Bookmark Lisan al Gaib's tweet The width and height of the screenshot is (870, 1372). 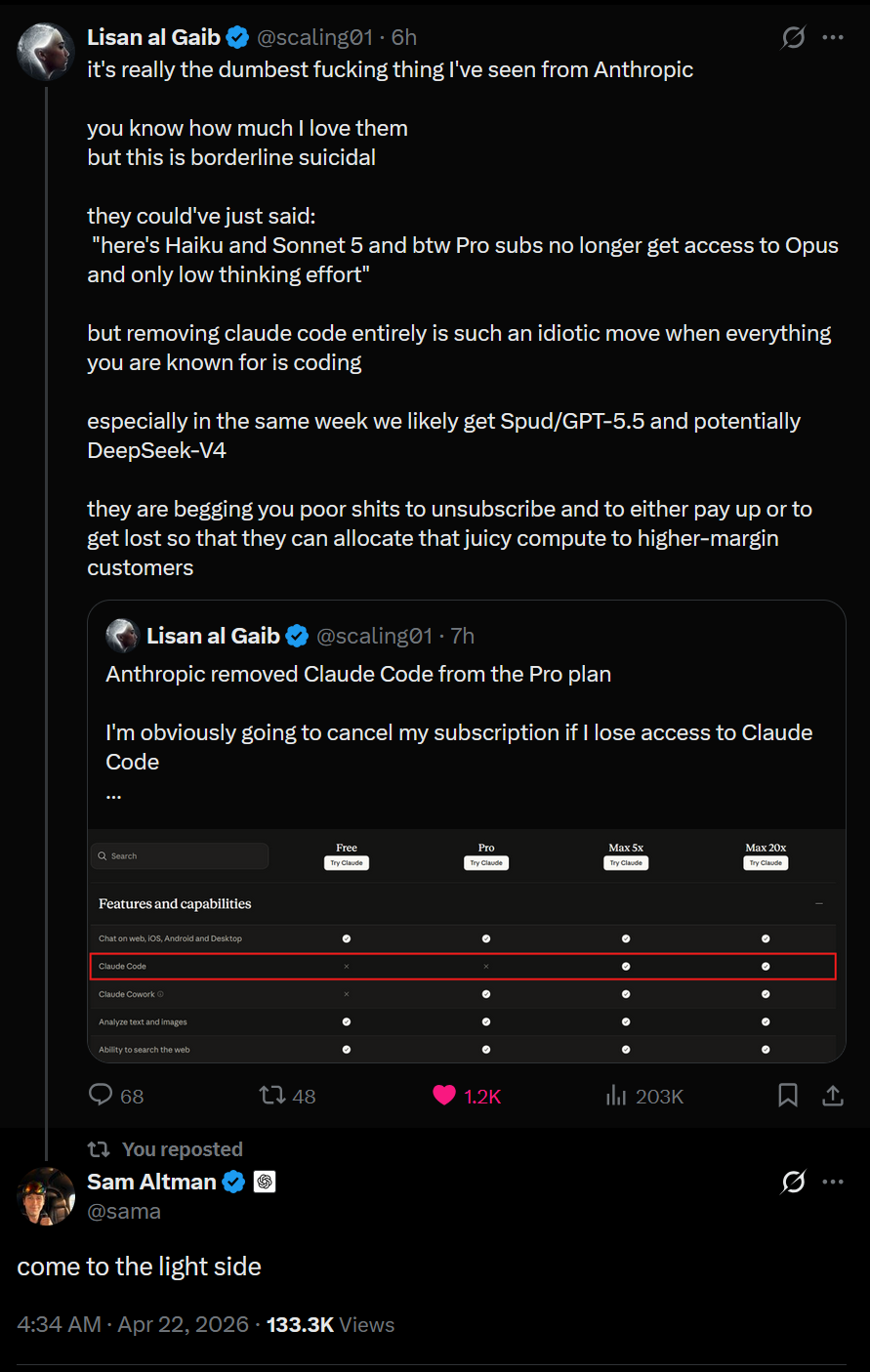[x=788, y=1096]
